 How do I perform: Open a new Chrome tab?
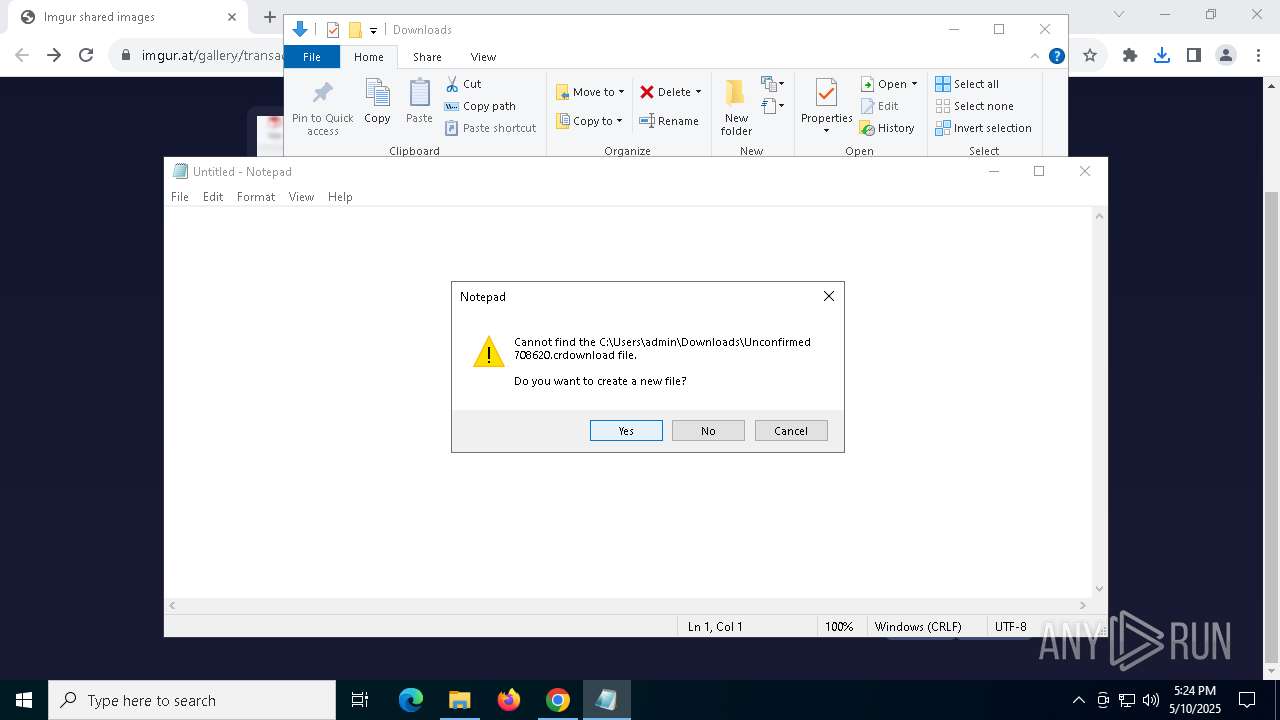[x=269, y=17]
